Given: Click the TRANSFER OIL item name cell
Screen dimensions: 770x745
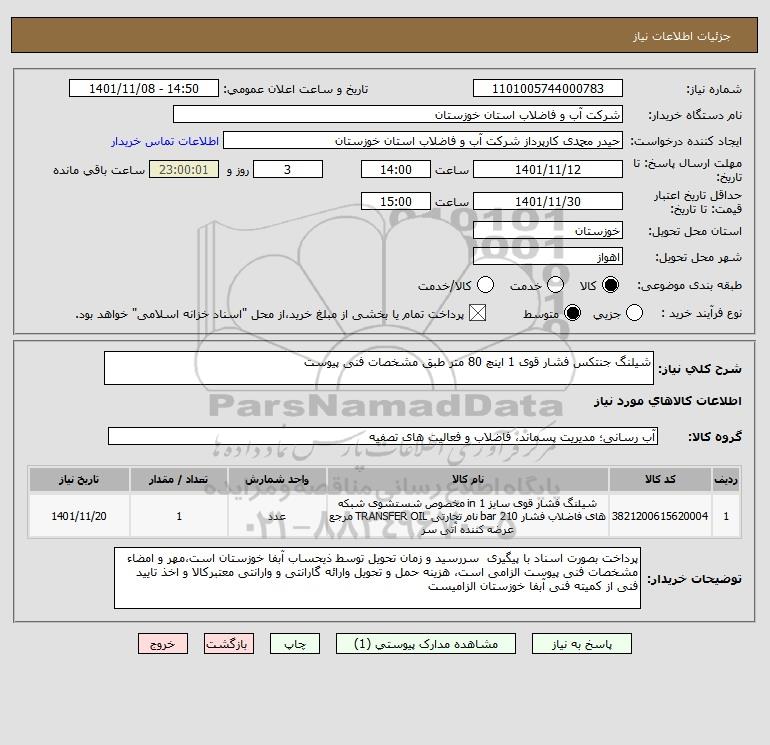Looking at the screenshot, I should 468,516.
